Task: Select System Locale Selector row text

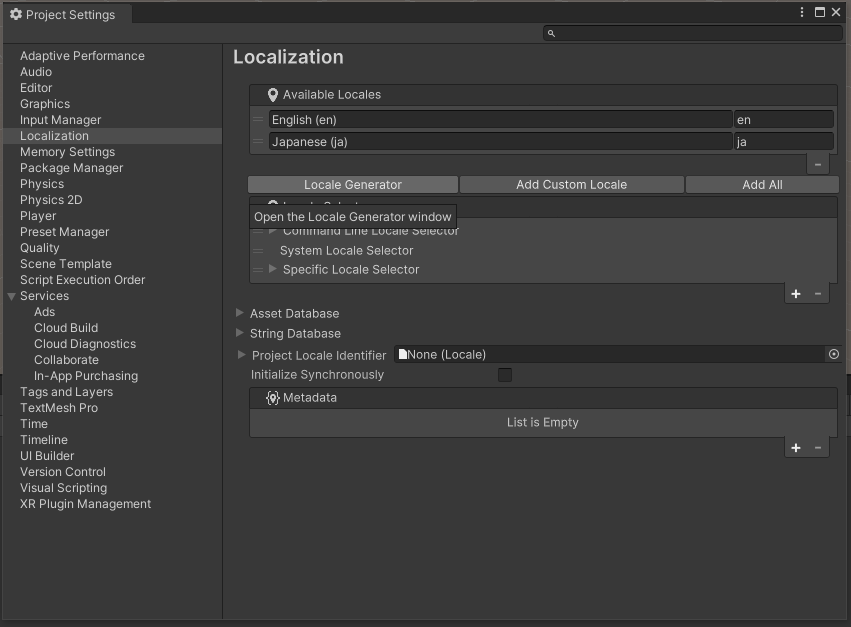Action: click(x=346, y=251)
